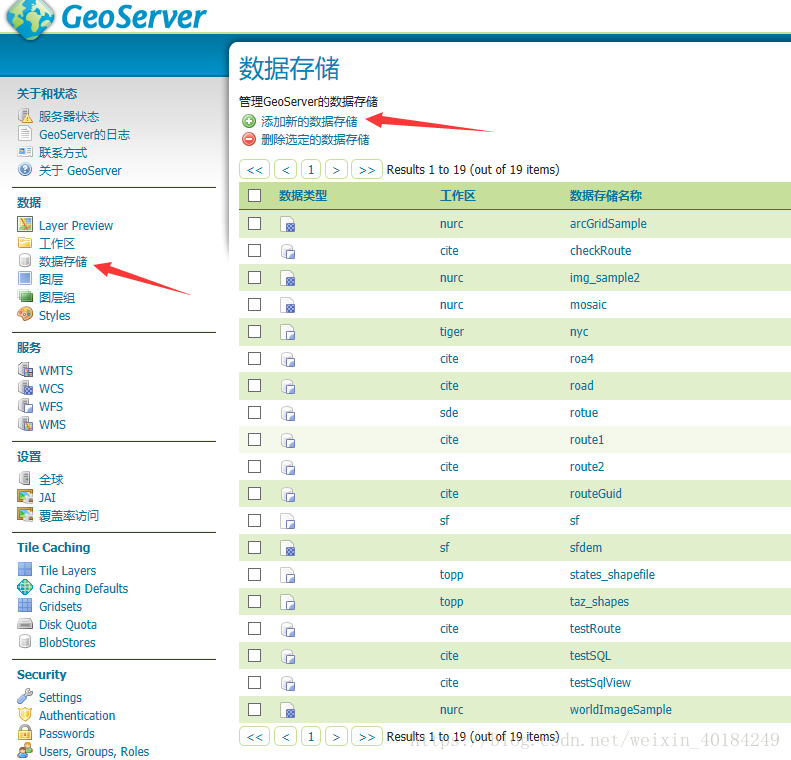Click the JAI settings icon
This screenshot has height=760, width=791.
click(25, 496)
